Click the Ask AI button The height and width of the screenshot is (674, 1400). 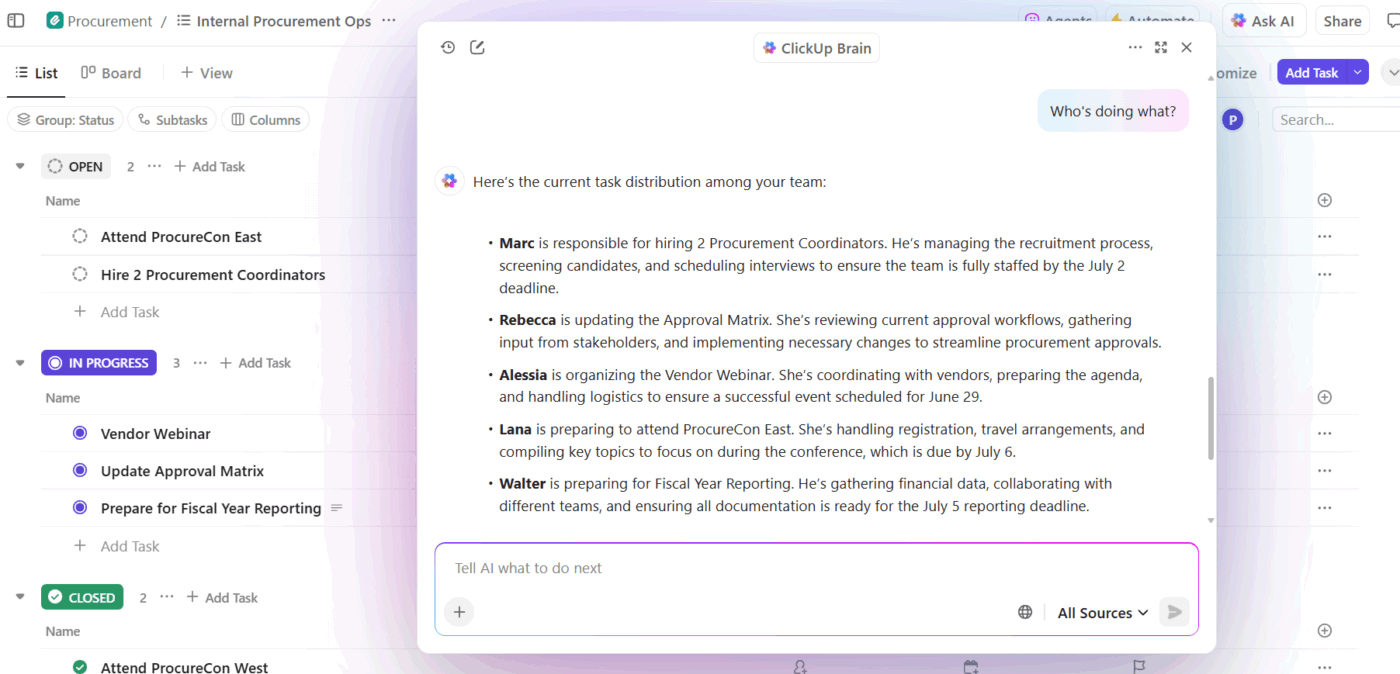1264,20
